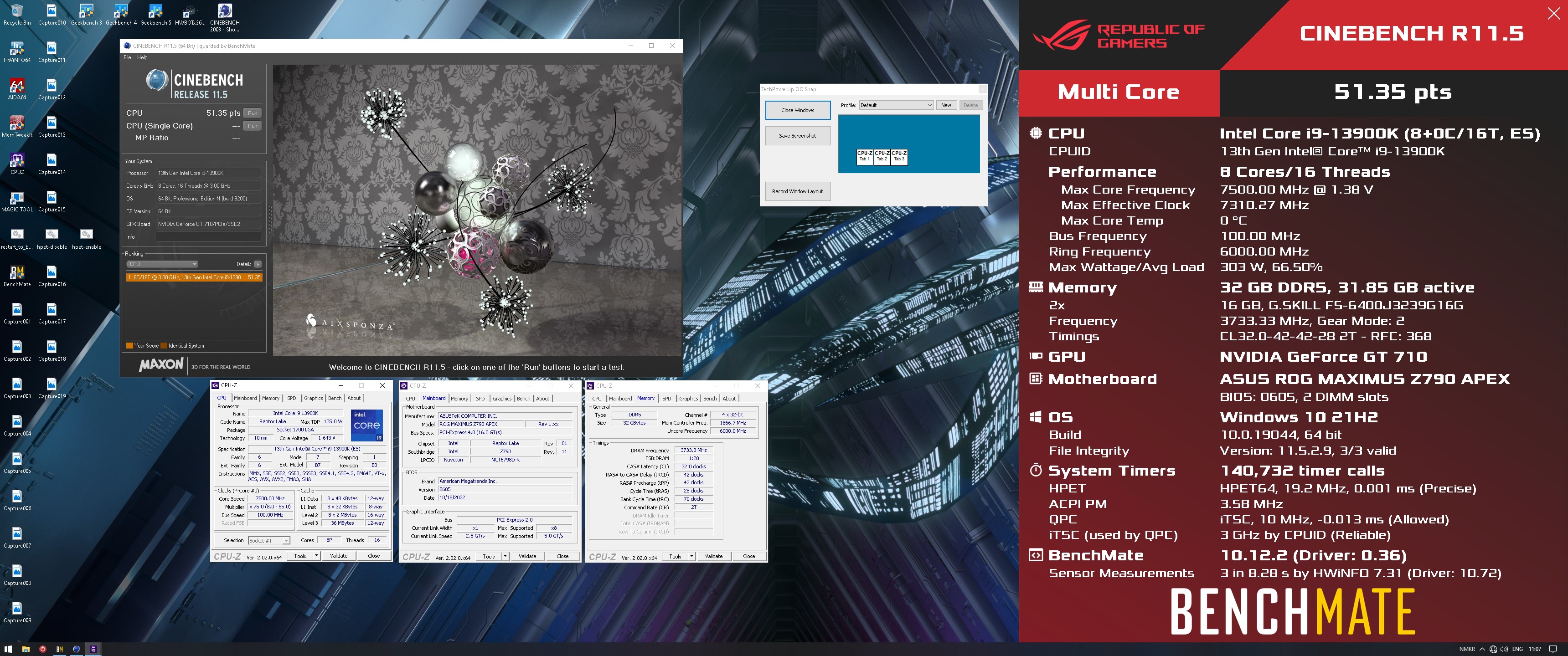
Task: Switch to Mainboard tab in first CPU-Z
Action: pyautogui.click(x=245, y=398)
